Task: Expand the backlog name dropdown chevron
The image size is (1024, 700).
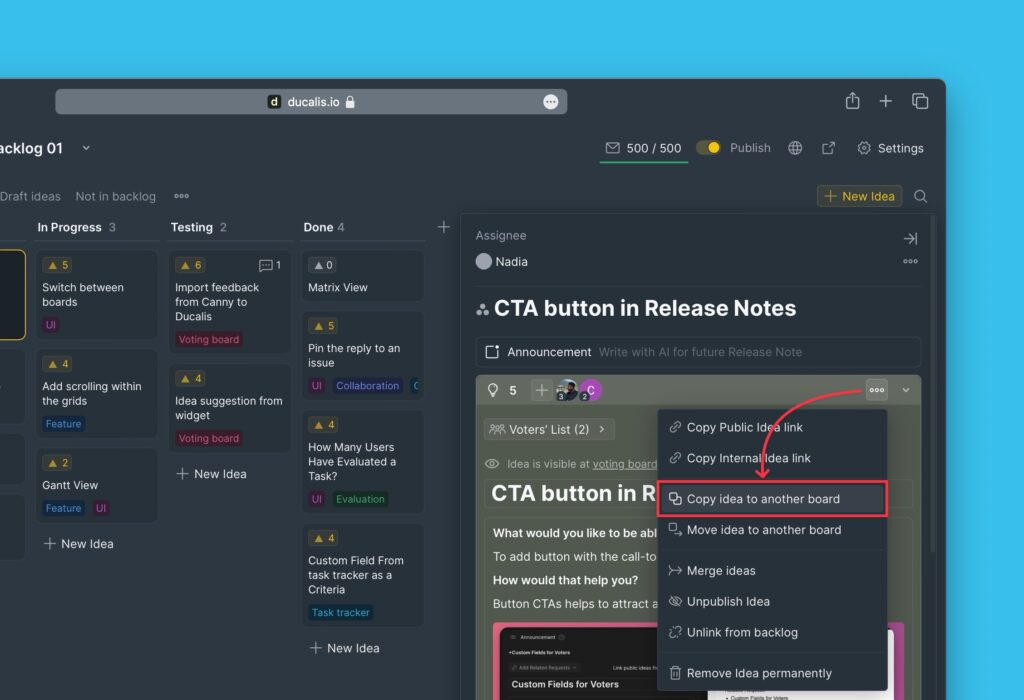Action: (86, 148)
